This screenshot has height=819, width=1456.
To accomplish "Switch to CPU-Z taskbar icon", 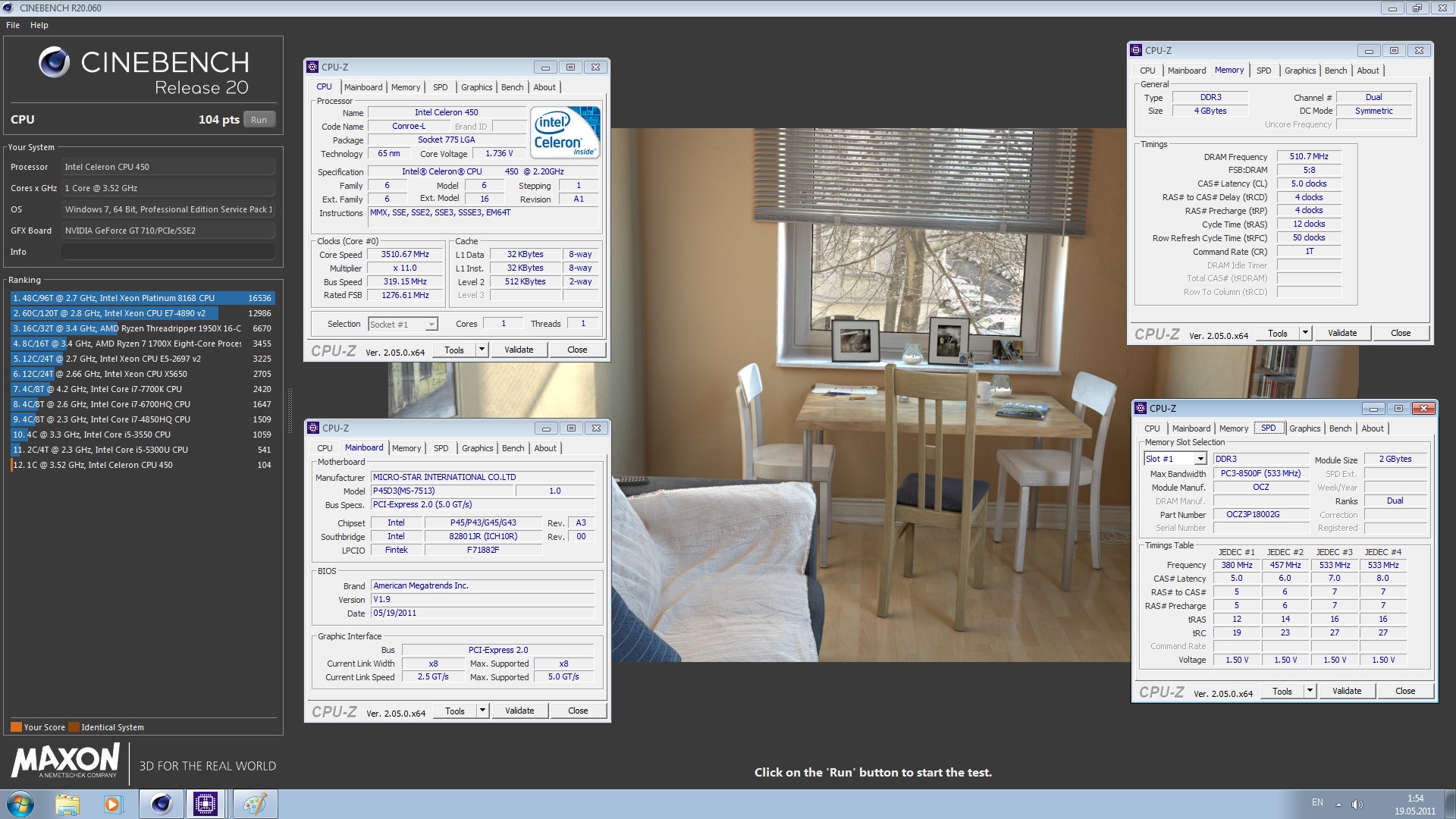I will click(x=206, y=804).
